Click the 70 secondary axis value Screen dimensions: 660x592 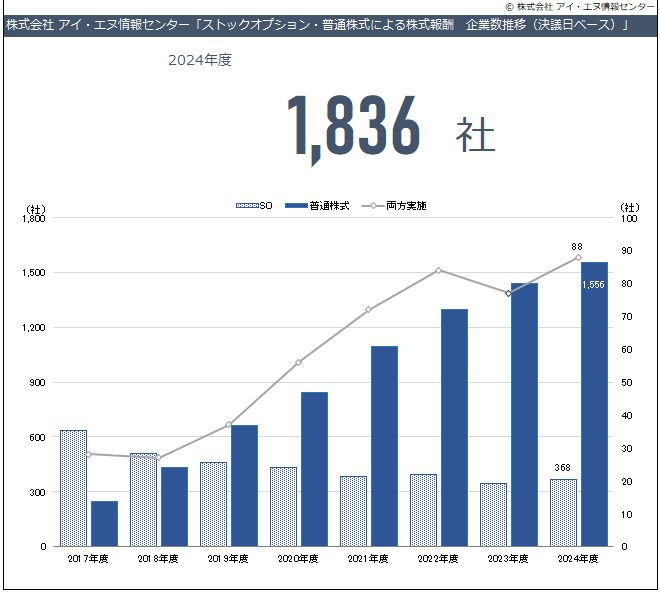(627, 317)
